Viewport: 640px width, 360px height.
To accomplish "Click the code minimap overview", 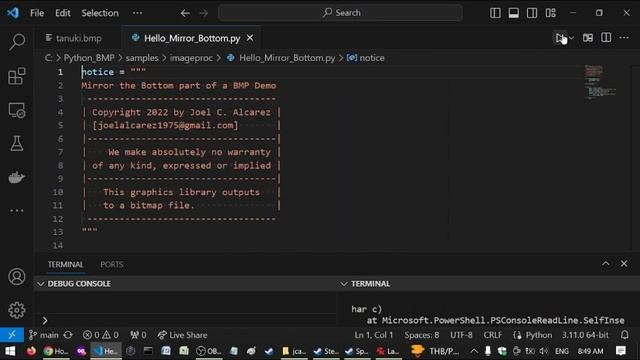I will coord(600,82).
